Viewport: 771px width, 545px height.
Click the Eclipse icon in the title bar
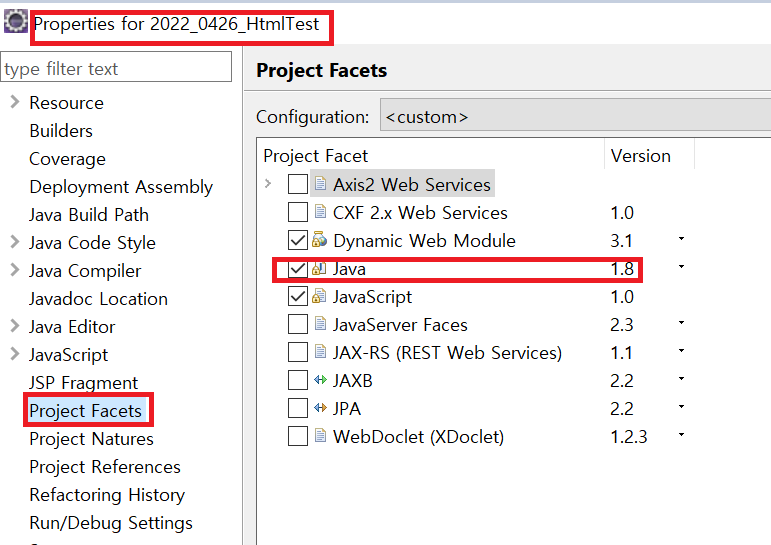pos(16,22)
